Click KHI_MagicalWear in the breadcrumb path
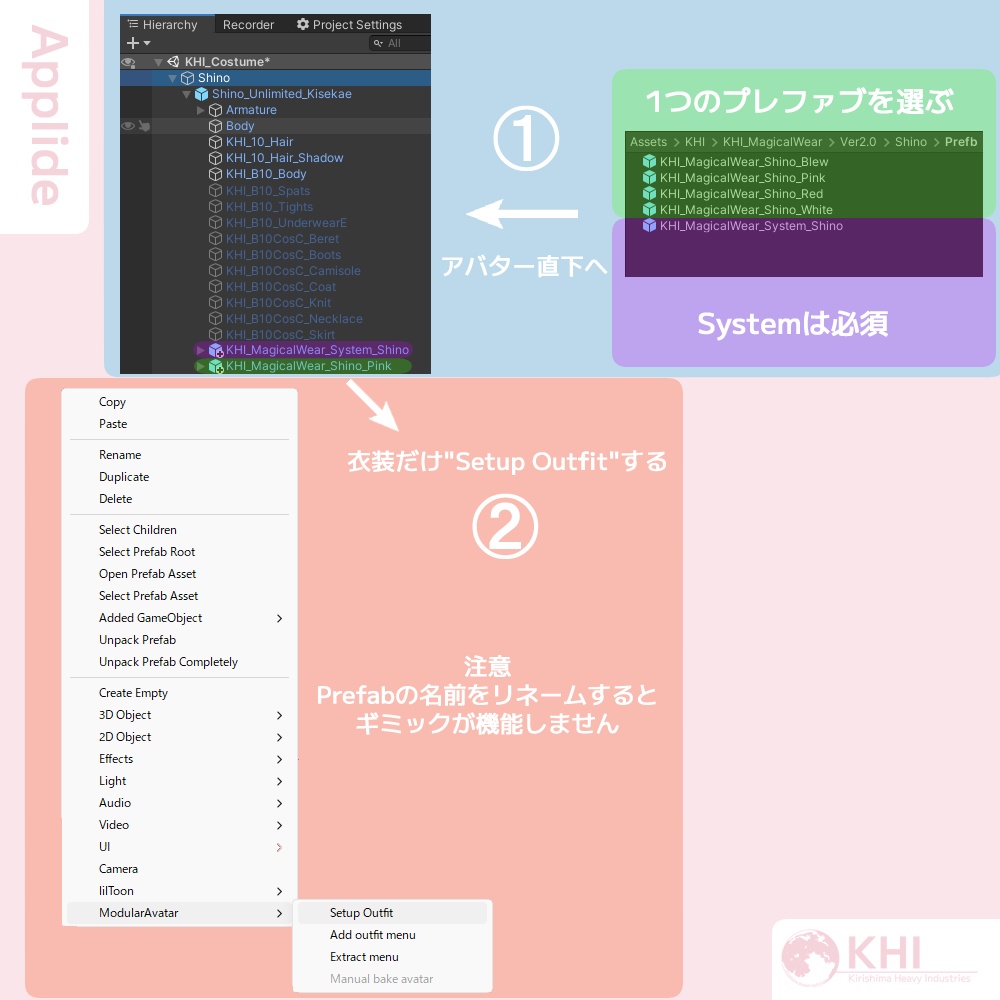The height and width of the screenshot is (1000, 1000). coord(772,142)
